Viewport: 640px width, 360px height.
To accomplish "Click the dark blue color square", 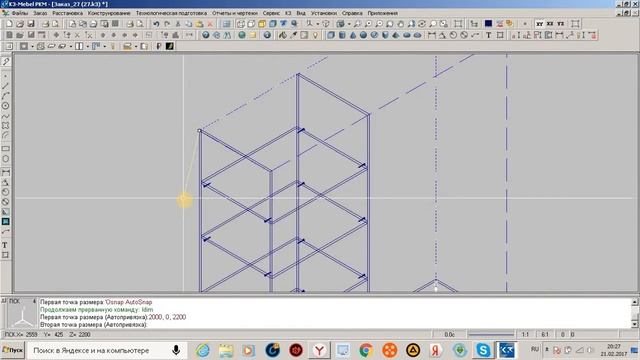I will point(488,24).
